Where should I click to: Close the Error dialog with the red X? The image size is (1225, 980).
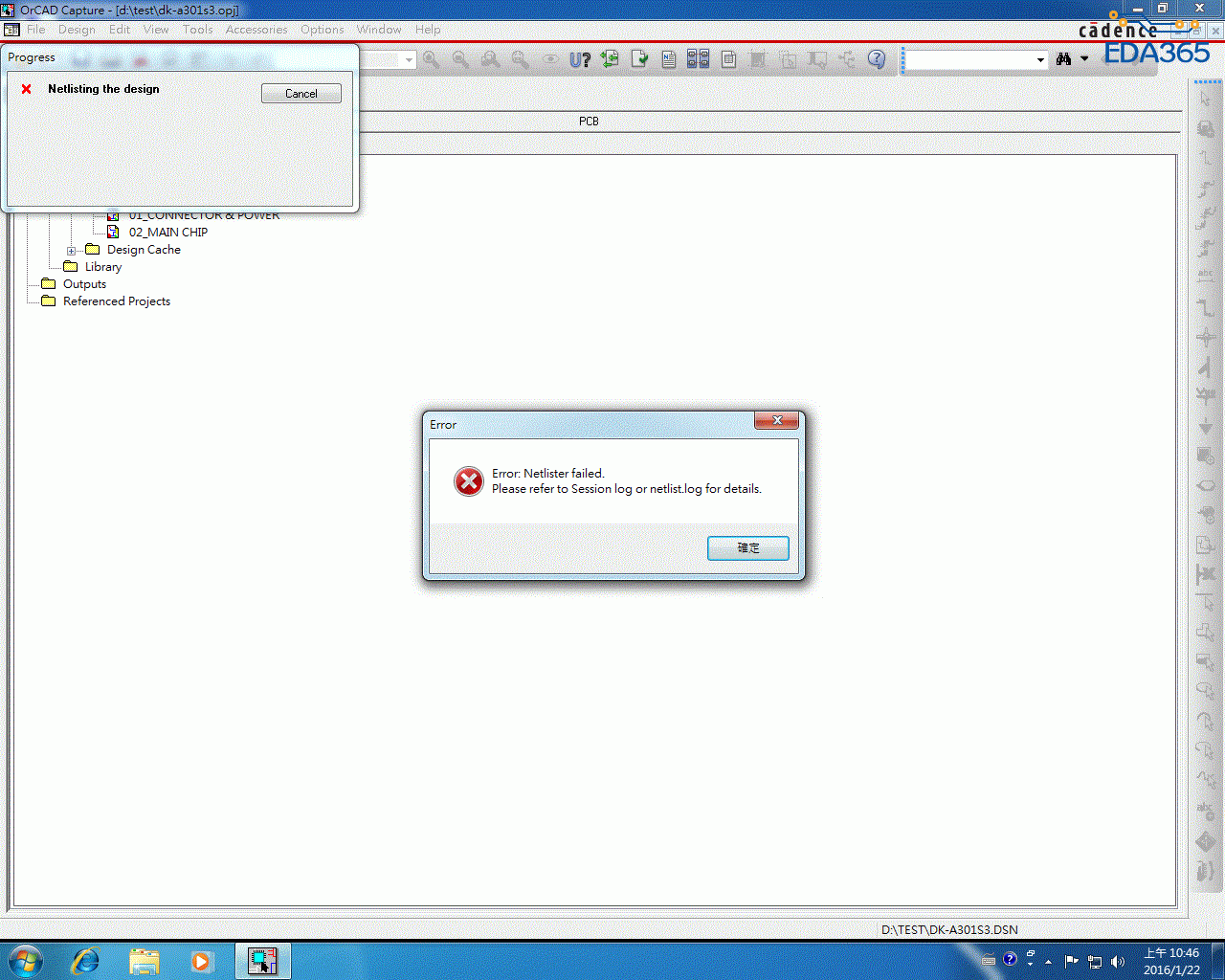pos(777,420)
